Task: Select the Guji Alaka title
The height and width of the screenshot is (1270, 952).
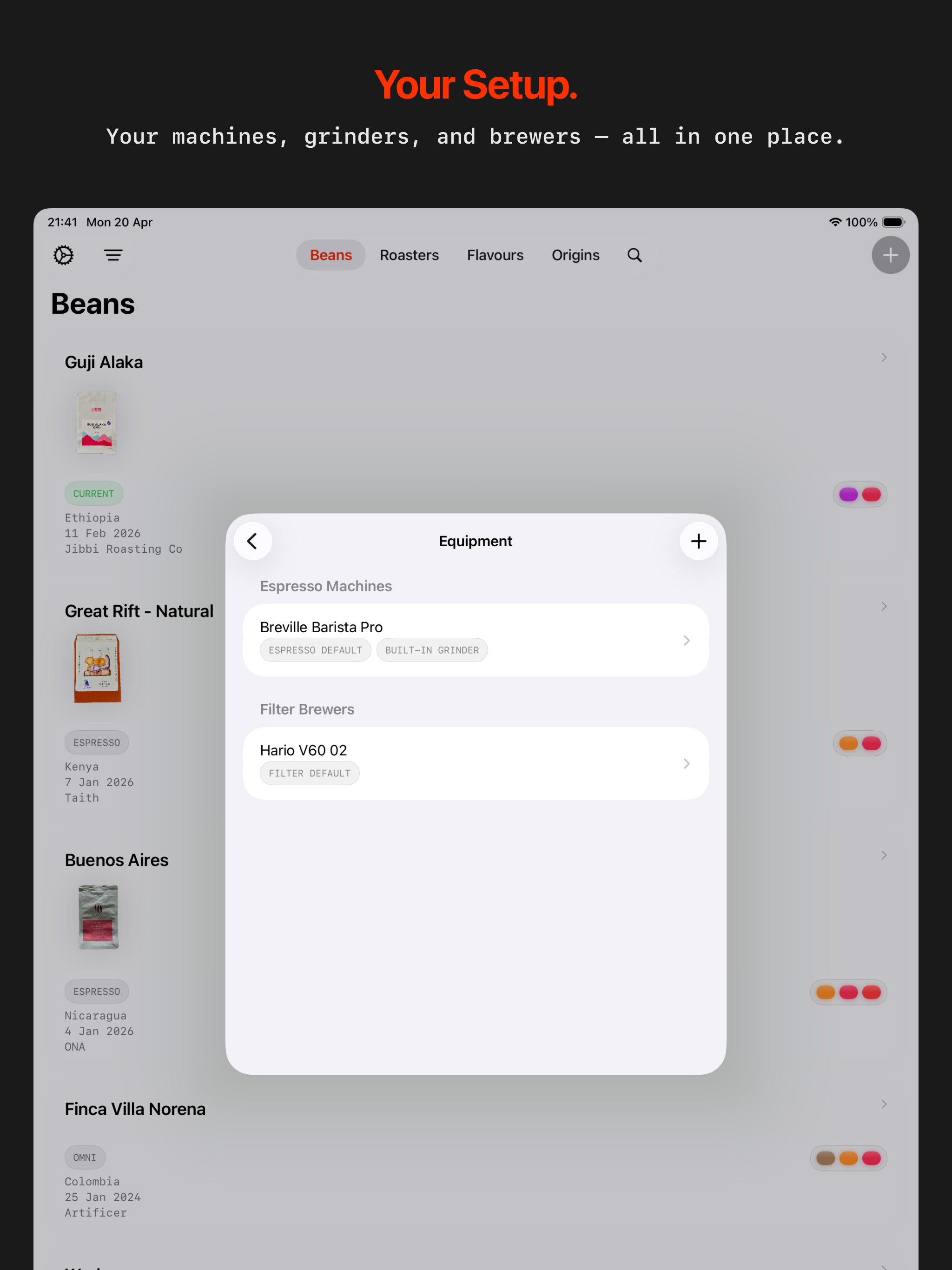Action: [104, 362]
